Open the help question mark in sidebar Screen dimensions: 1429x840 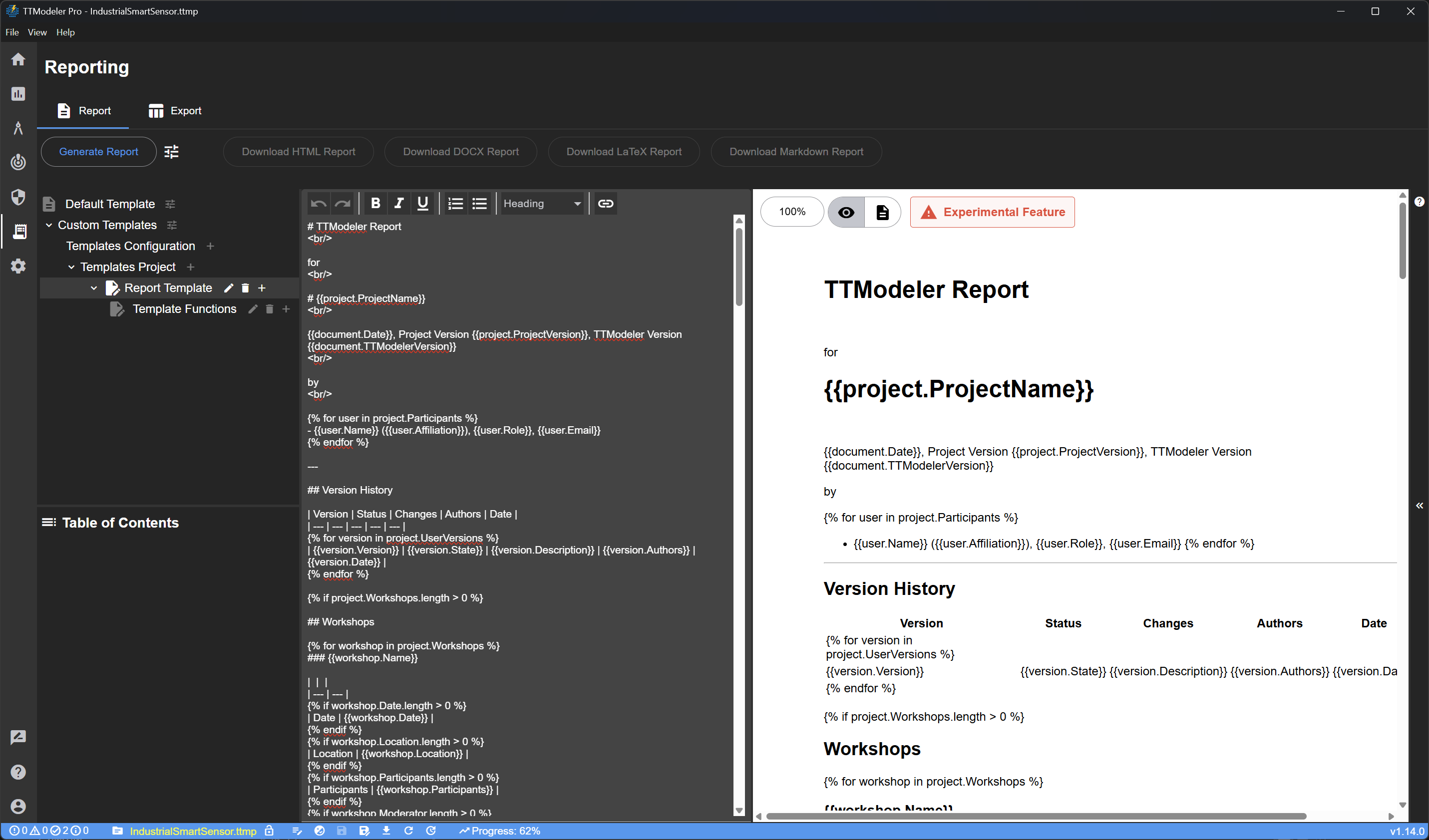[x=18, y=772]
